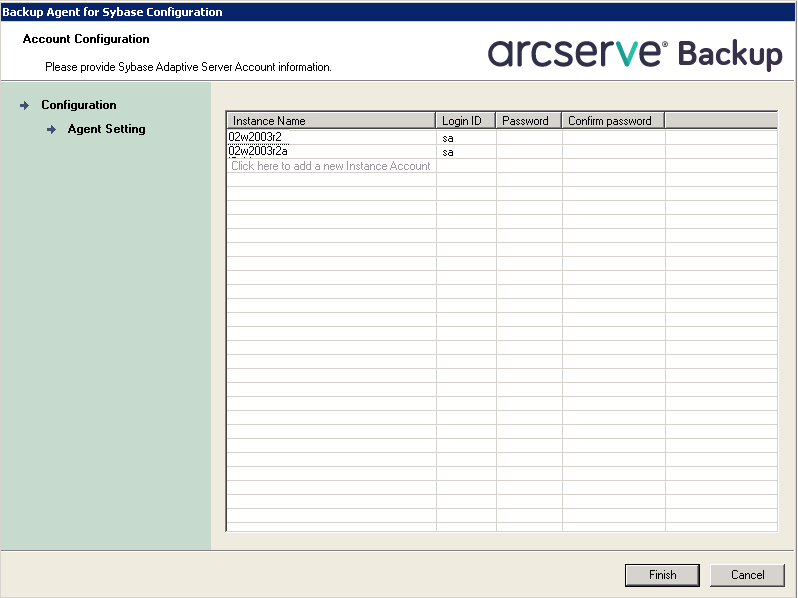Click Password cell in 02w2003r2 row

point(529,137)
